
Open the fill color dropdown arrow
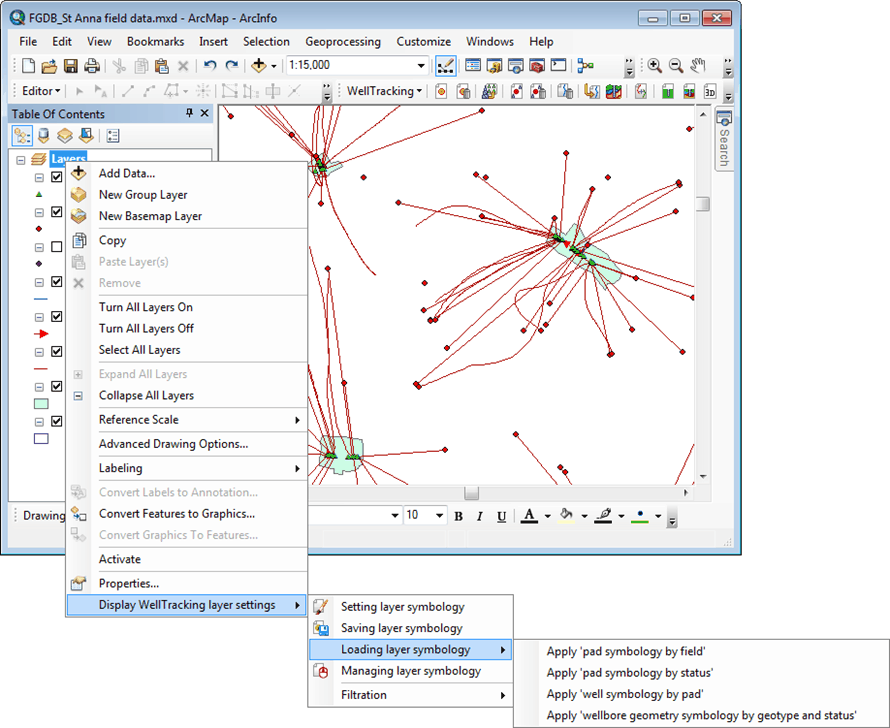[584, 516]
